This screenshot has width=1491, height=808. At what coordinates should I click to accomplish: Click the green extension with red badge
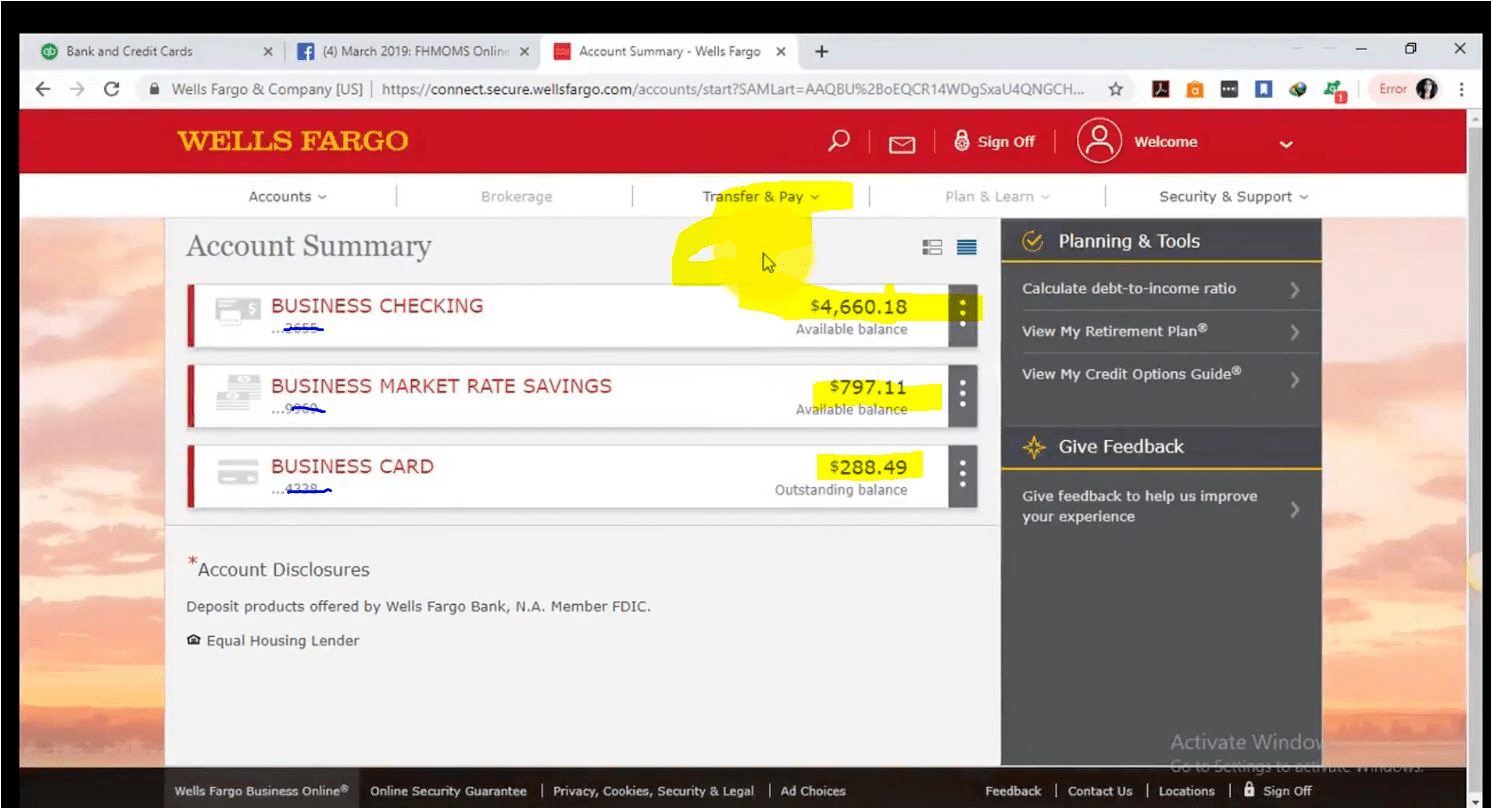(1334, 90)
